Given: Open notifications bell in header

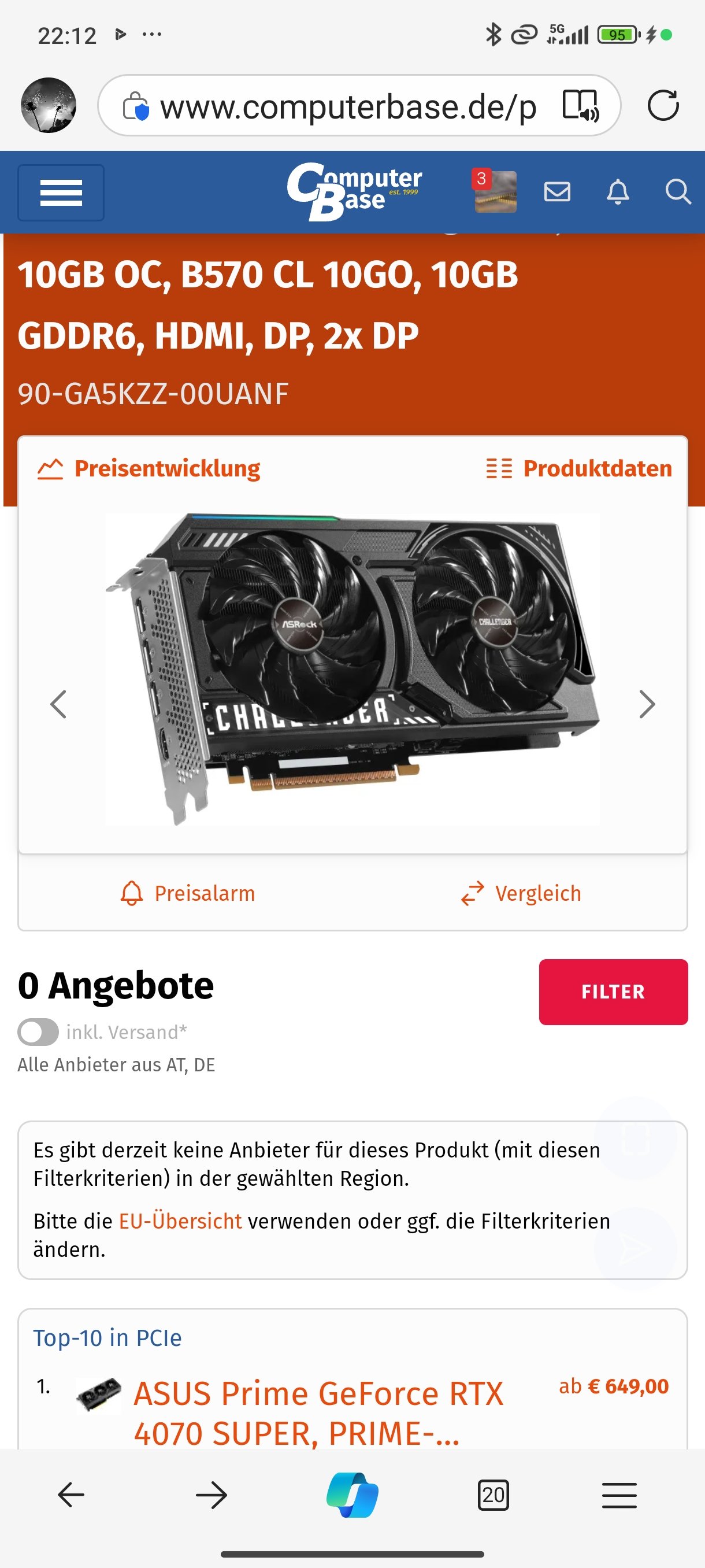Looking at the screenshot, I should [618, 192].
